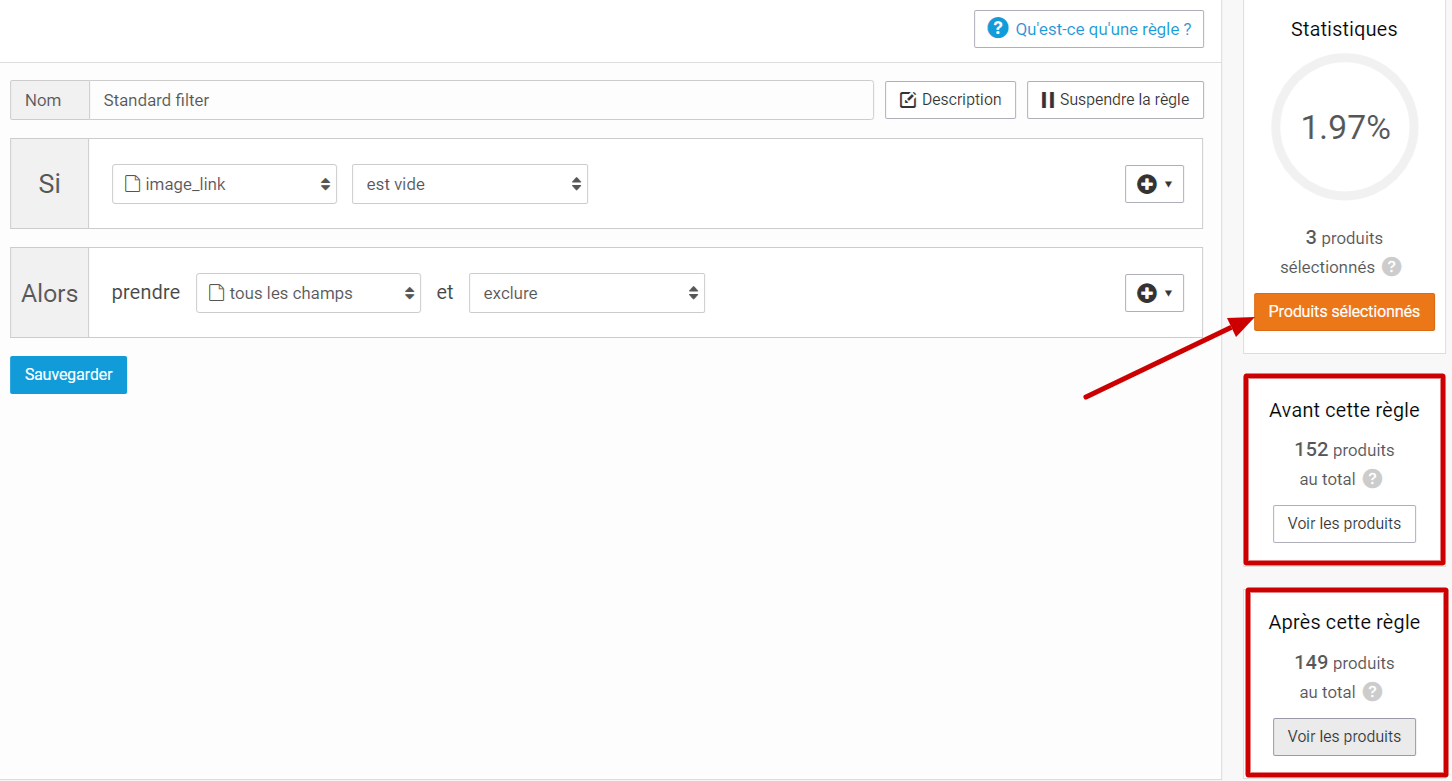
Task: Click the orange 'Produits sélectionnés' button
Action: tap(1344, 312)
